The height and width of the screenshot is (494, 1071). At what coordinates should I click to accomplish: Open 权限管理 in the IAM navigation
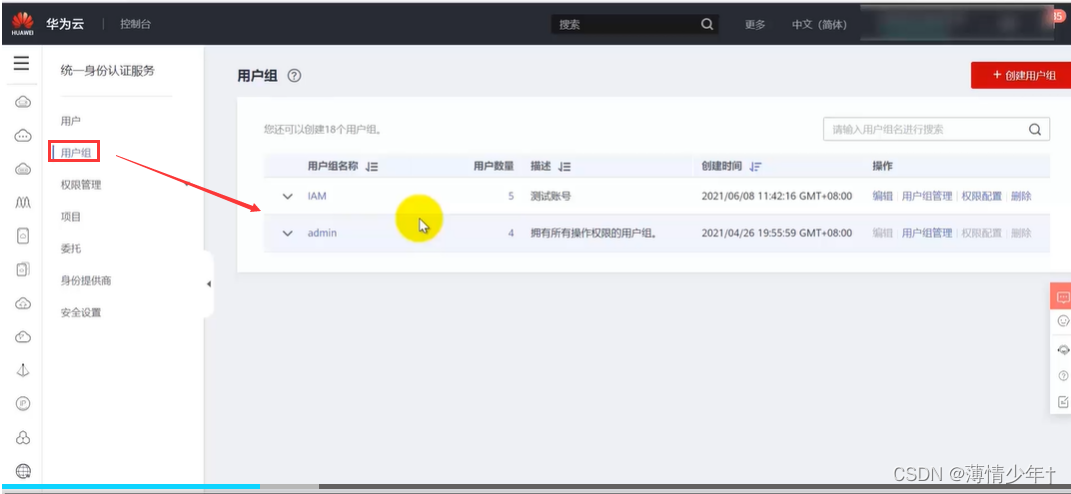[x=81, y=185]
